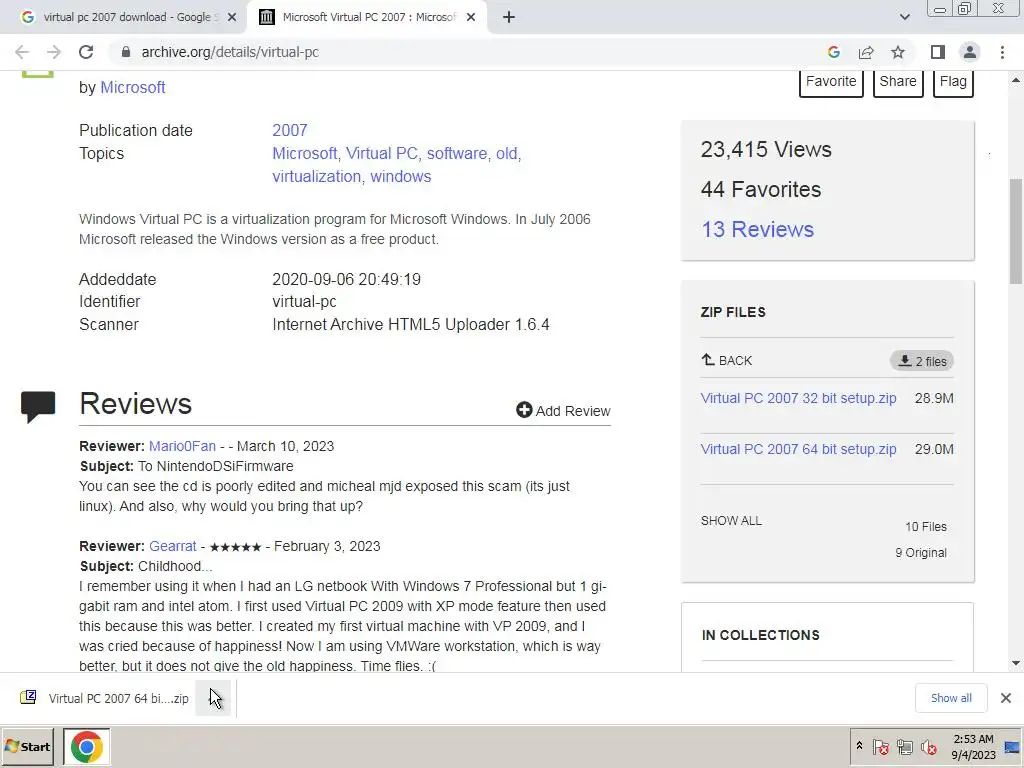Viewport: 1024px width, 768px height.
Task: Open the Virtual PC topic link
Action: tap(381, 153)
